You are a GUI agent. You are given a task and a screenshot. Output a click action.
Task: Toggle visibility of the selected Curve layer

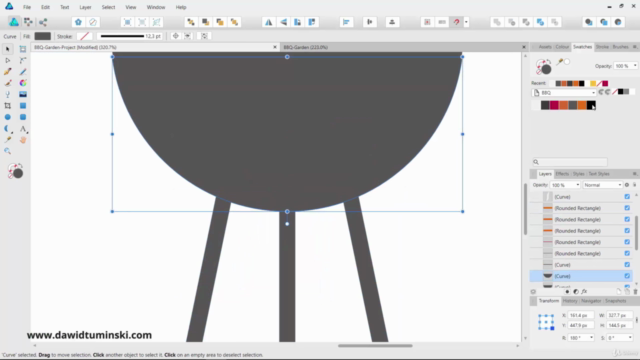627,276
